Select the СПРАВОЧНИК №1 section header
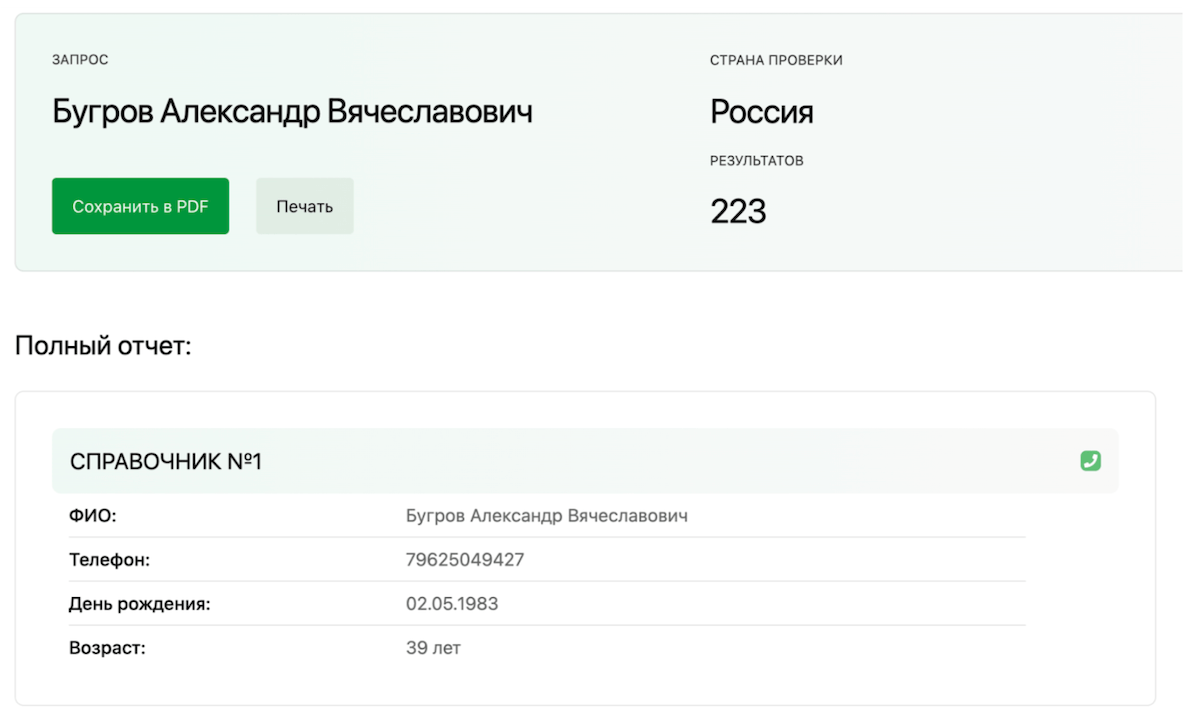1200x721 pixels. tap(585, 461)
